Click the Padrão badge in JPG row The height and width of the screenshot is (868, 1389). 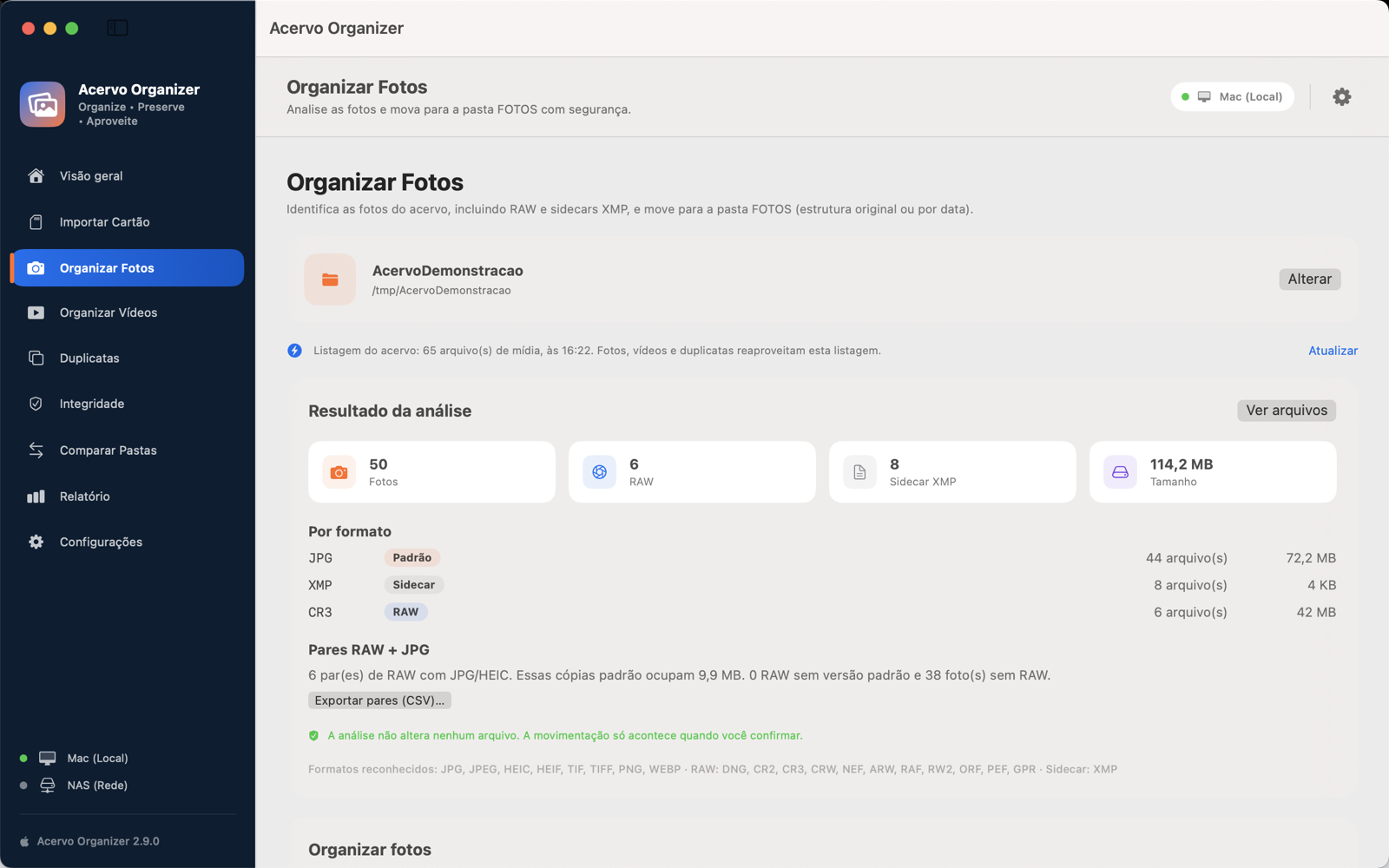411,558
